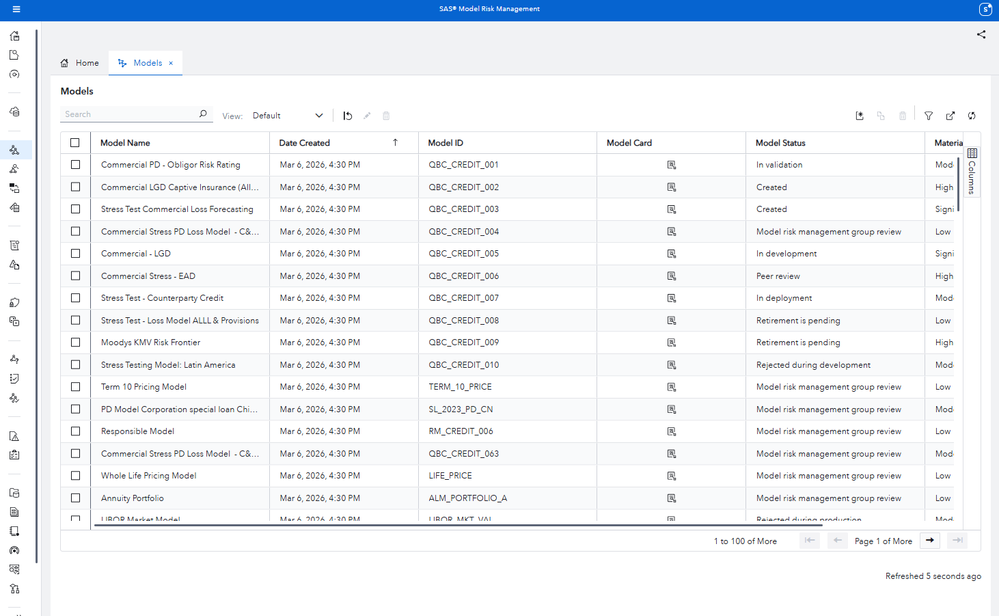Open model card for QBC_CREDIT_001
This screenshot has height=616, width=999.
[671, 165]
